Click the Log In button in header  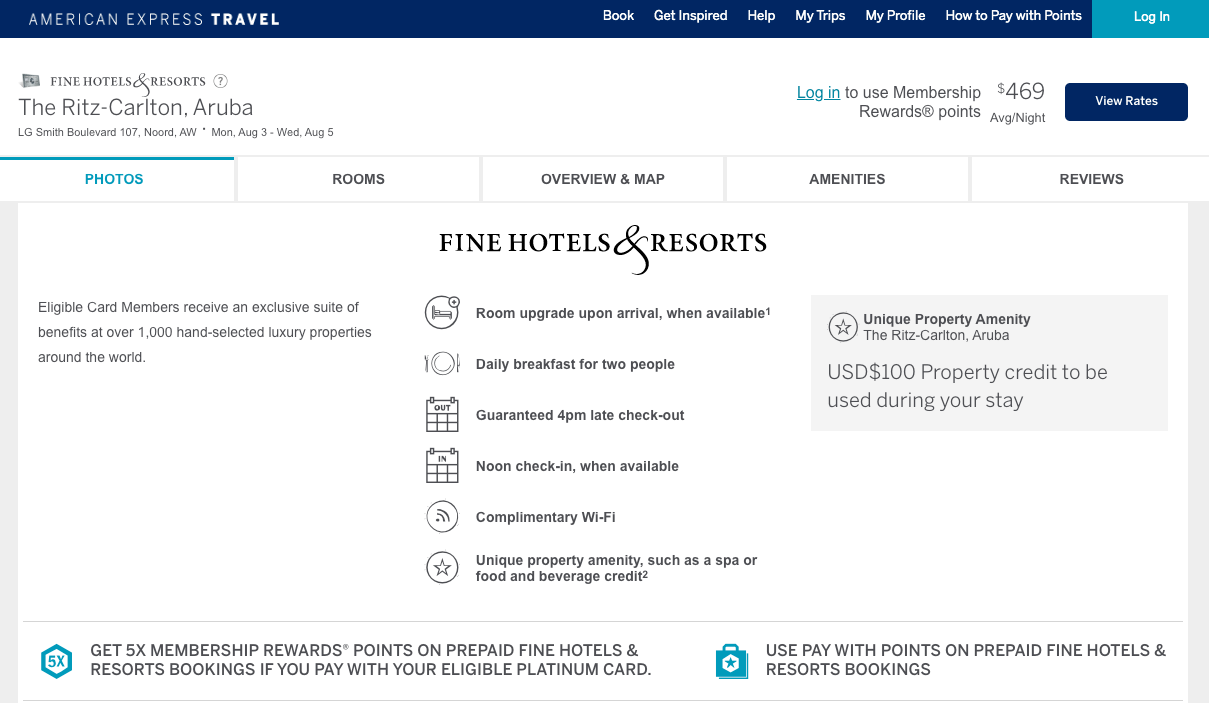pyautogui.click(x=1151, y=17)
